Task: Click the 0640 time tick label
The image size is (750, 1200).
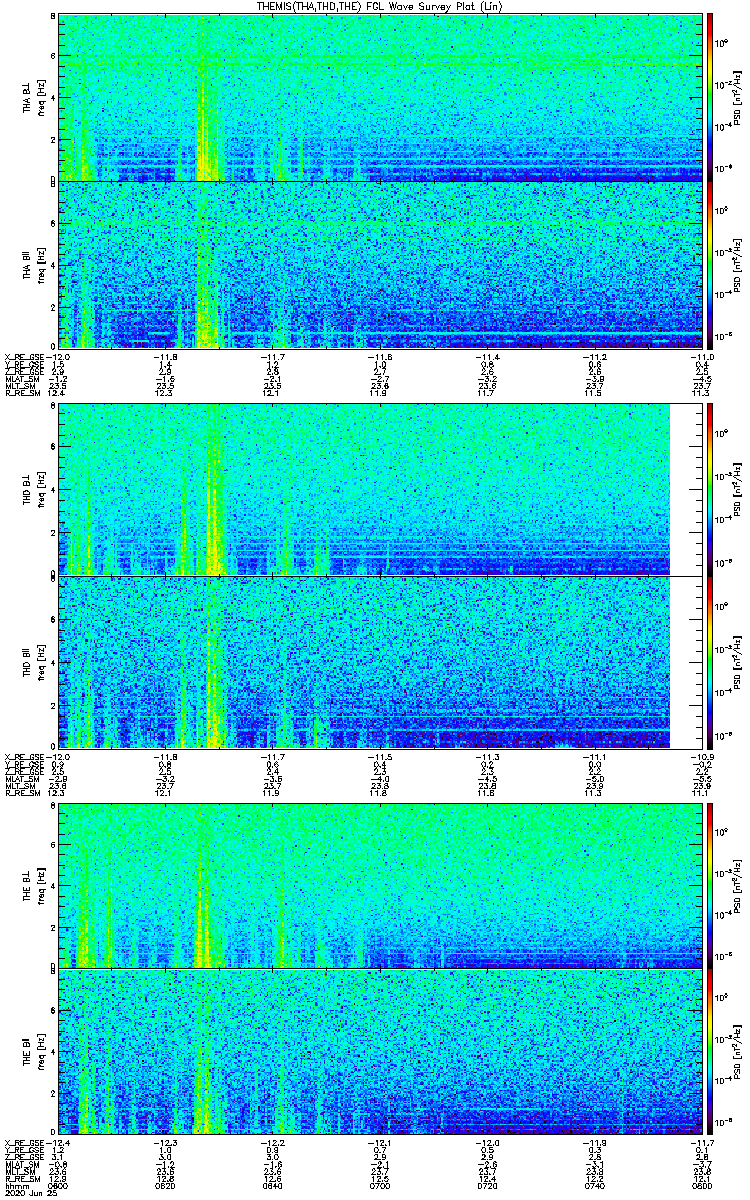Action: click(273, 1186)
